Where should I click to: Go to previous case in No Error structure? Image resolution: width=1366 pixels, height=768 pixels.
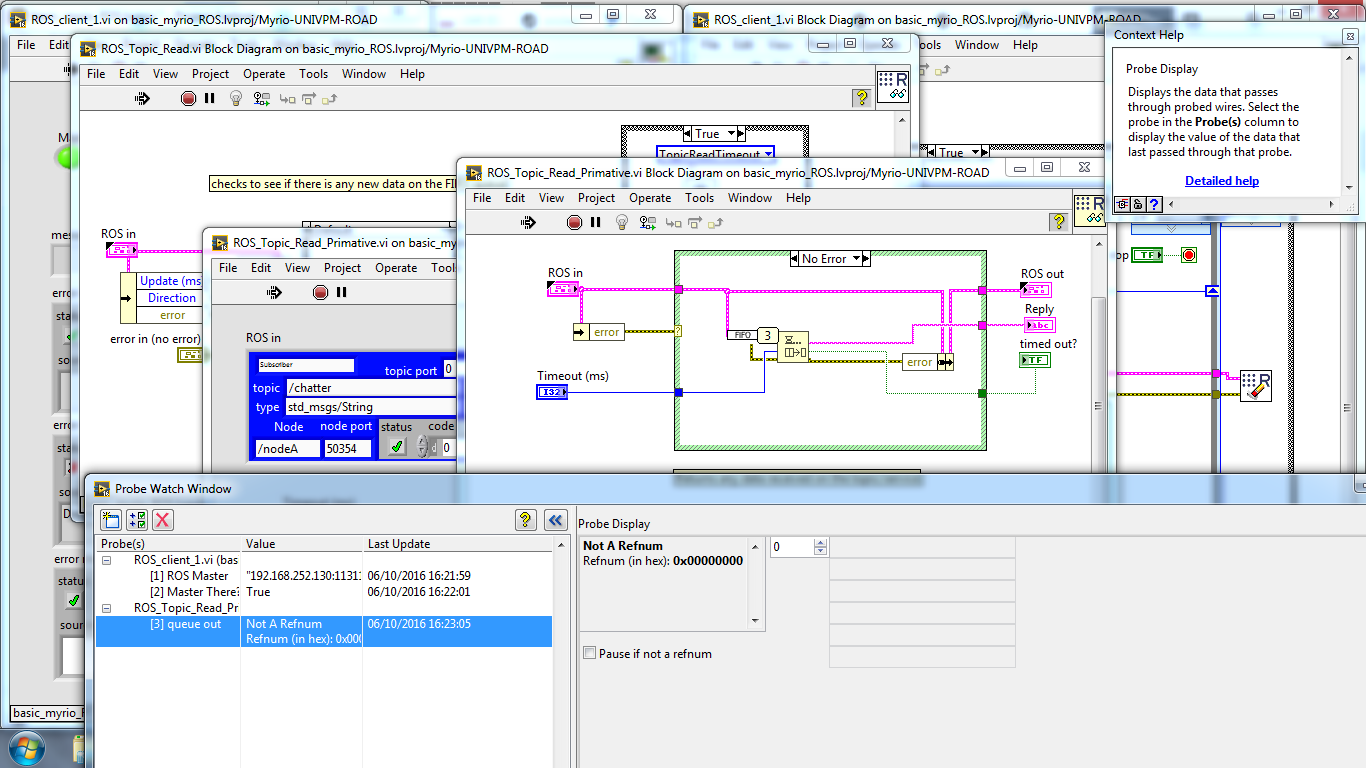[x=796, y=259]
